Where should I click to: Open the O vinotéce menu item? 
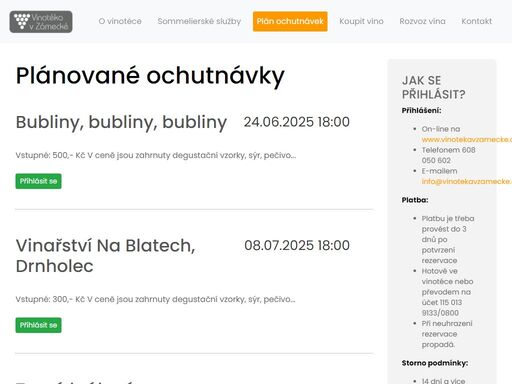[x=120, y=21]
